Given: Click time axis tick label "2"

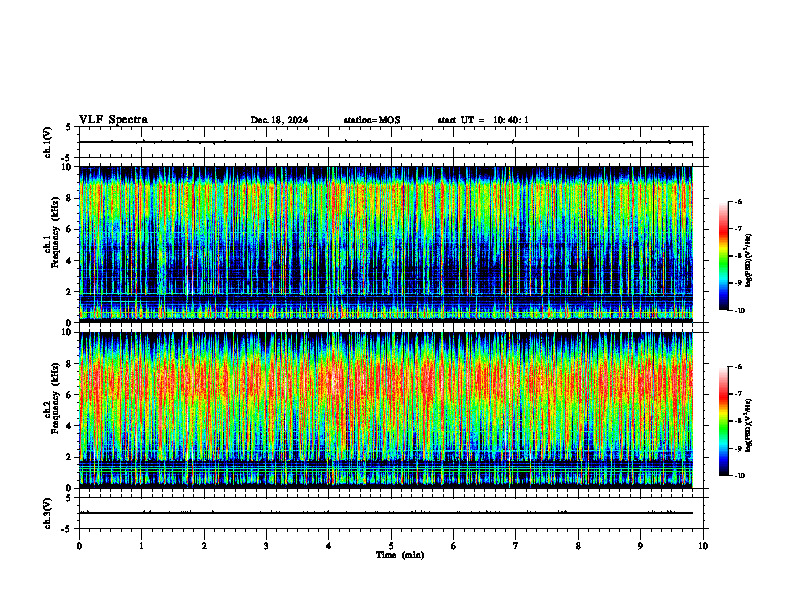Looking at the screenshot, I should [204, 546].
